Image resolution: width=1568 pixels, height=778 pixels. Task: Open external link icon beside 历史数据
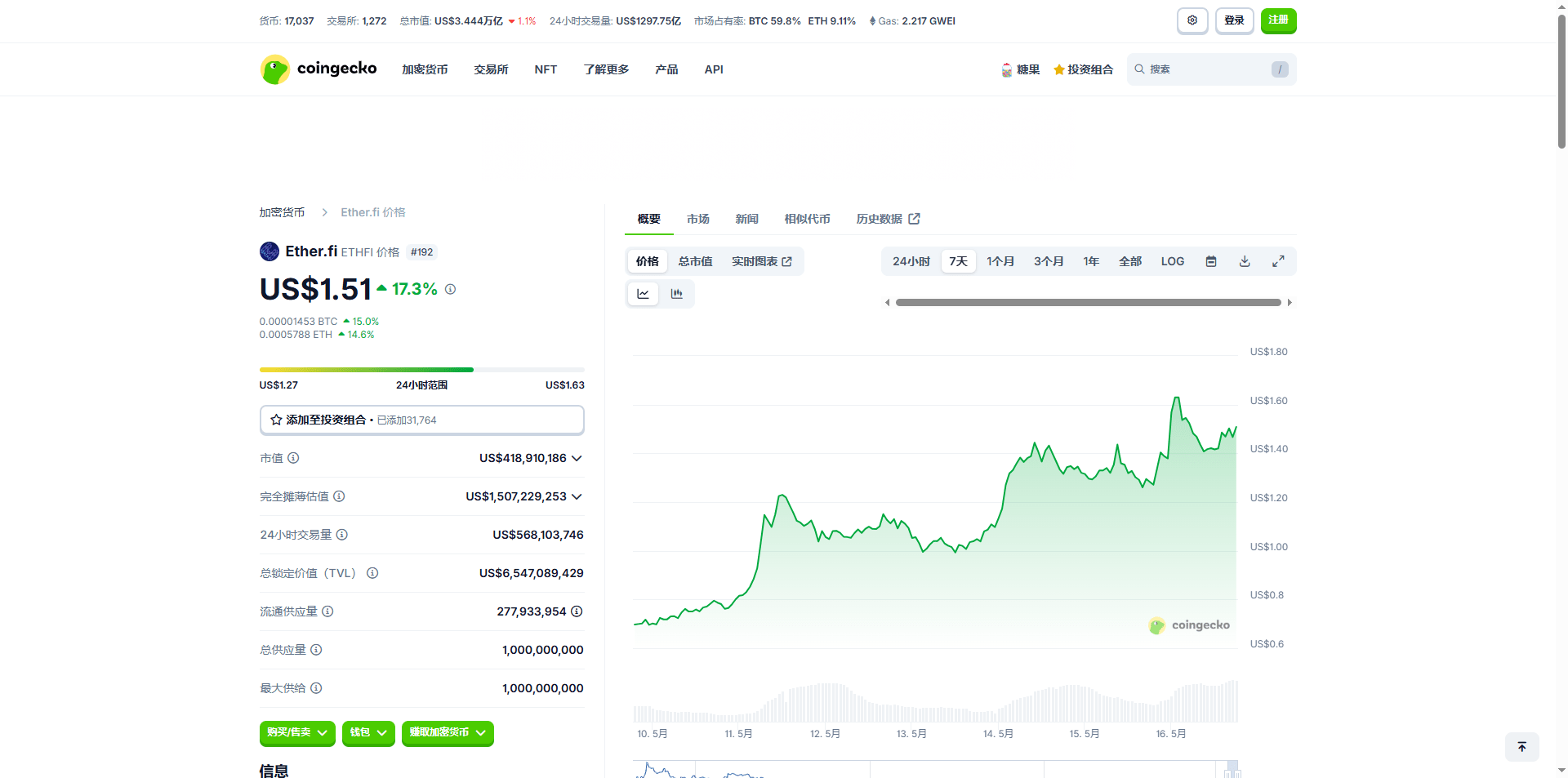[x=915, y=219]
